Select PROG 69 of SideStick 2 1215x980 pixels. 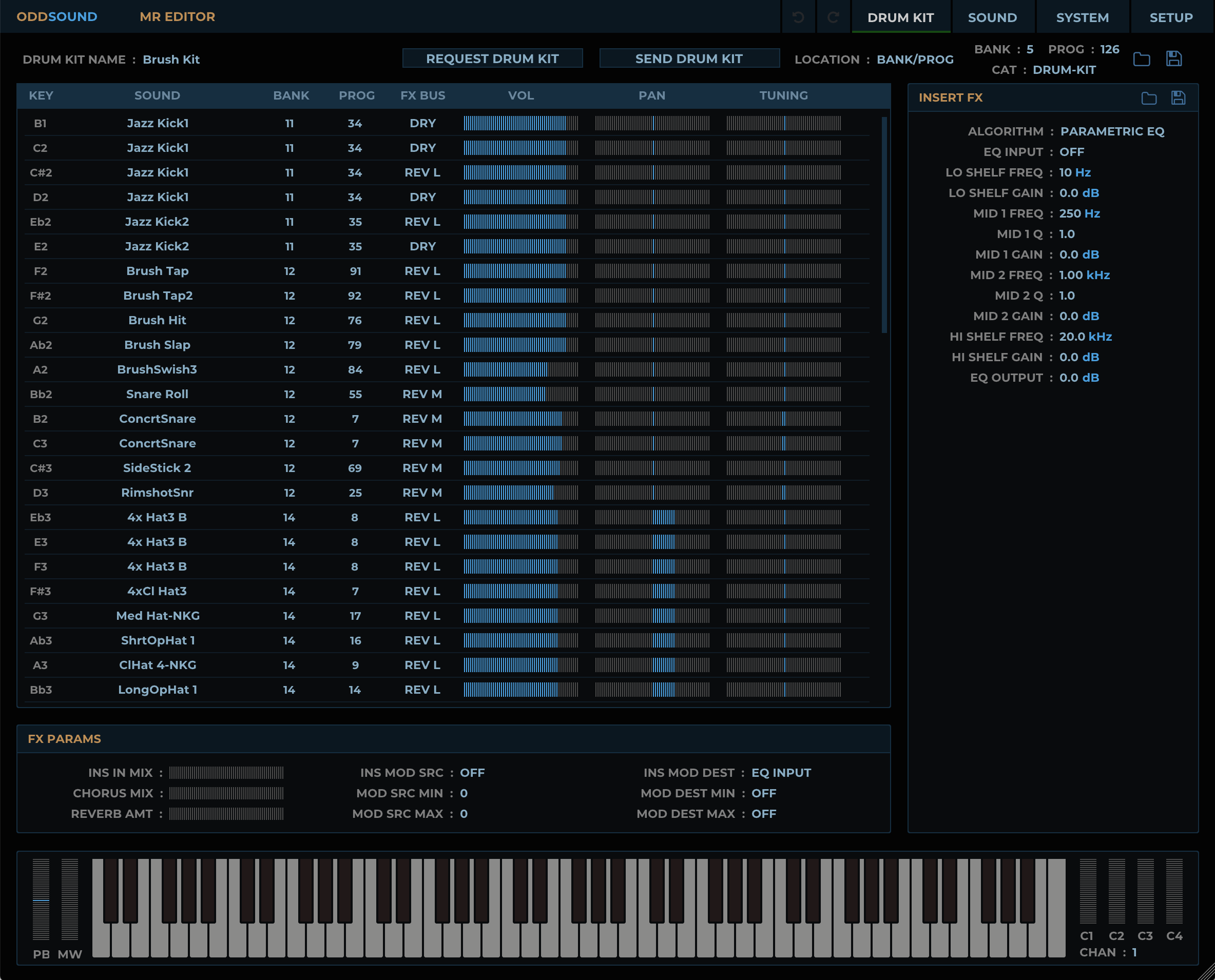(x=355, y=468)
